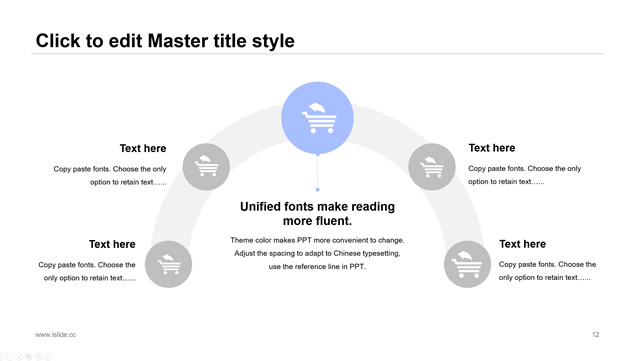
Task: Open the www.islide.cc footer link
Action: click(55, 335)
